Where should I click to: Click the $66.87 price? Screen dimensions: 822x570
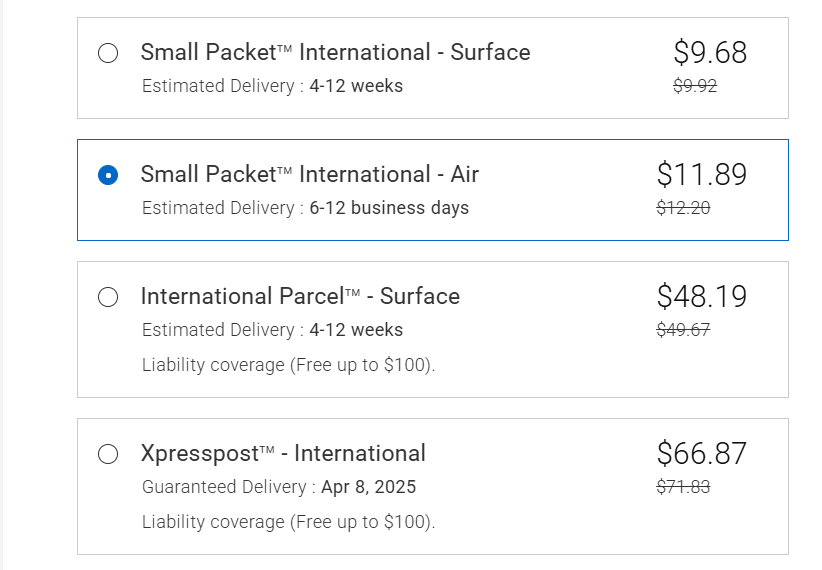pos(702,453)
